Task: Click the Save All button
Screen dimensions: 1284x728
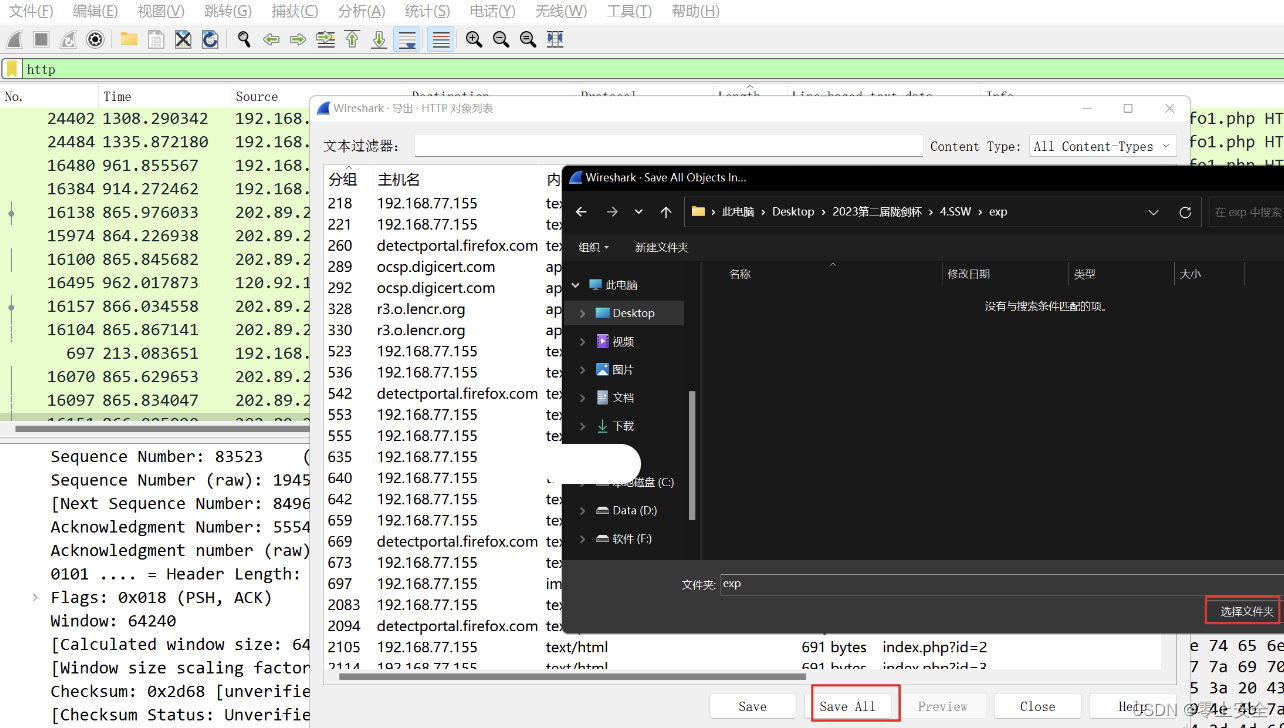Action: (847, 706)
